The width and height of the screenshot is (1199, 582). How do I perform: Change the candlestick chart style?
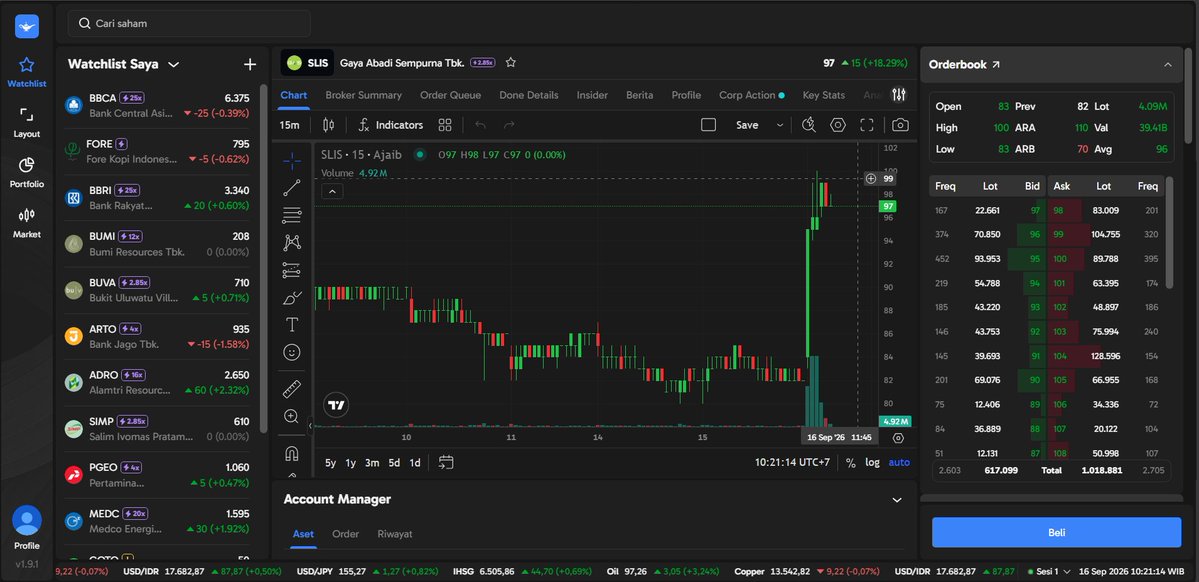[329, 125]
